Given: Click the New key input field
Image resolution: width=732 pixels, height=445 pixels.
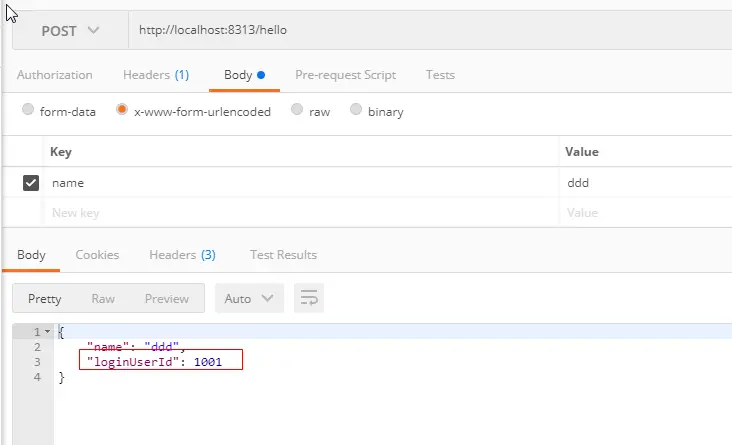Looking at the screenshot, I should pyautogui.click(x=301, y=213).
